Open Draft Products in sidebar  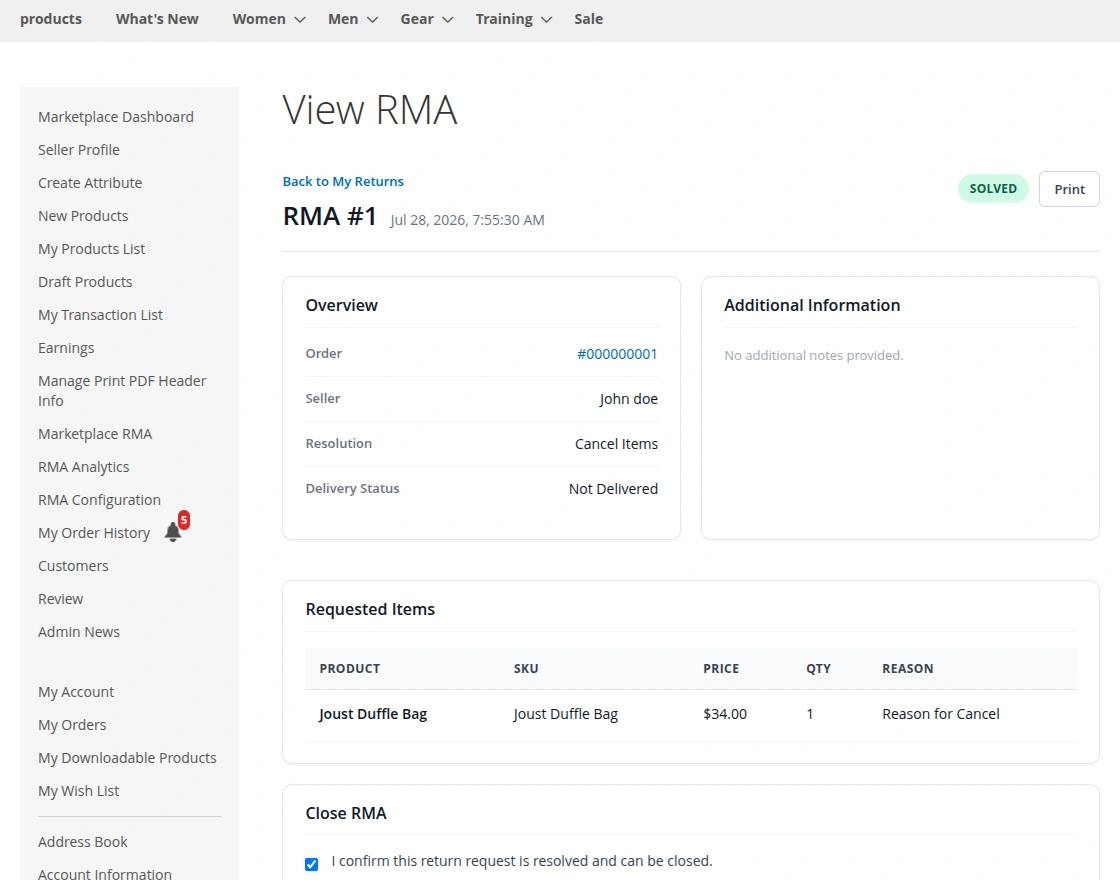click(85, 281)
